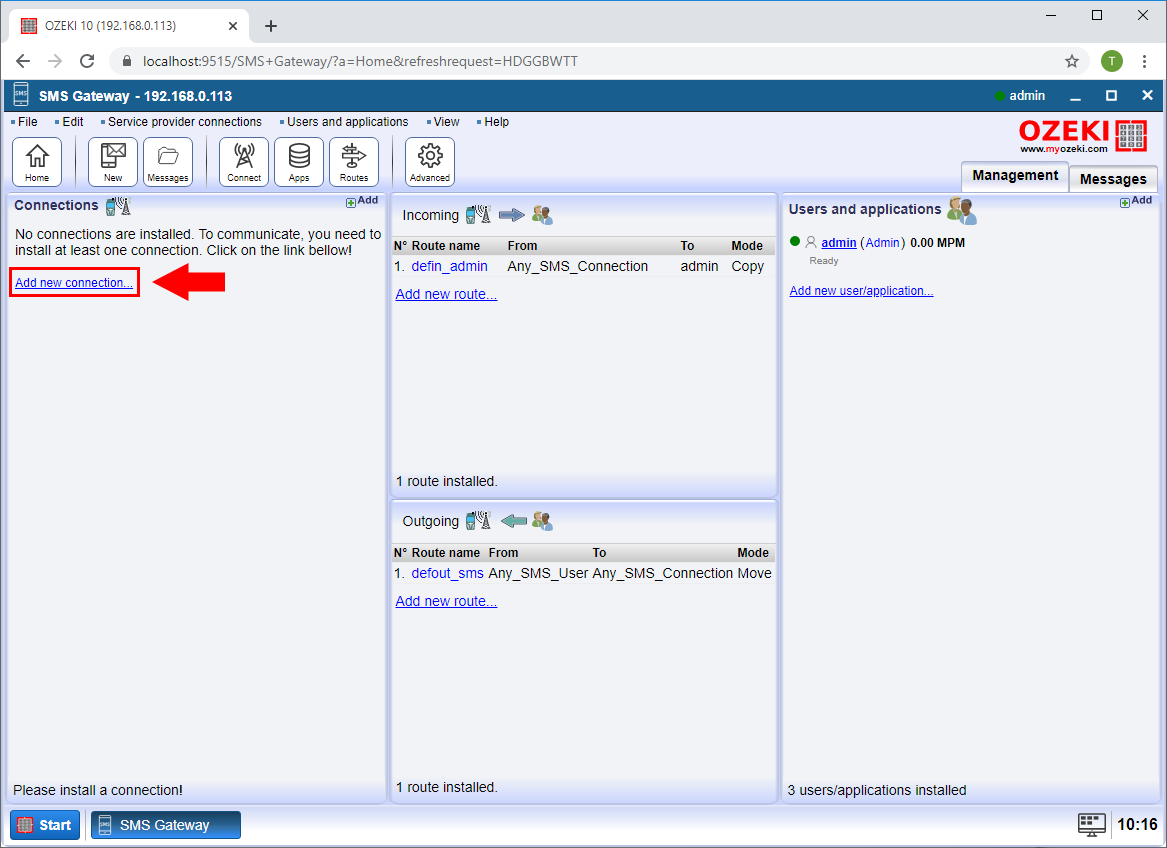Open the Messages folder toolbar icon

168,162
